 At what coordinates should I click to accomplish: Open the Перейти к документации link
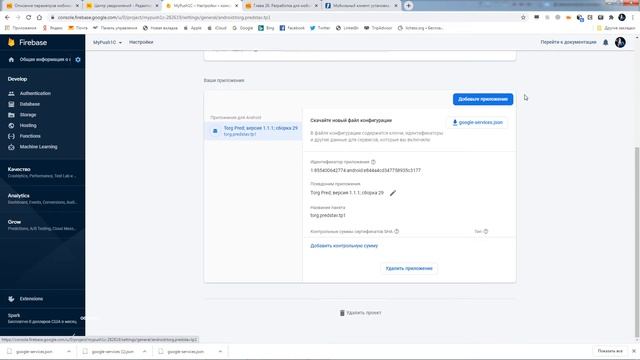coord(568,42)
